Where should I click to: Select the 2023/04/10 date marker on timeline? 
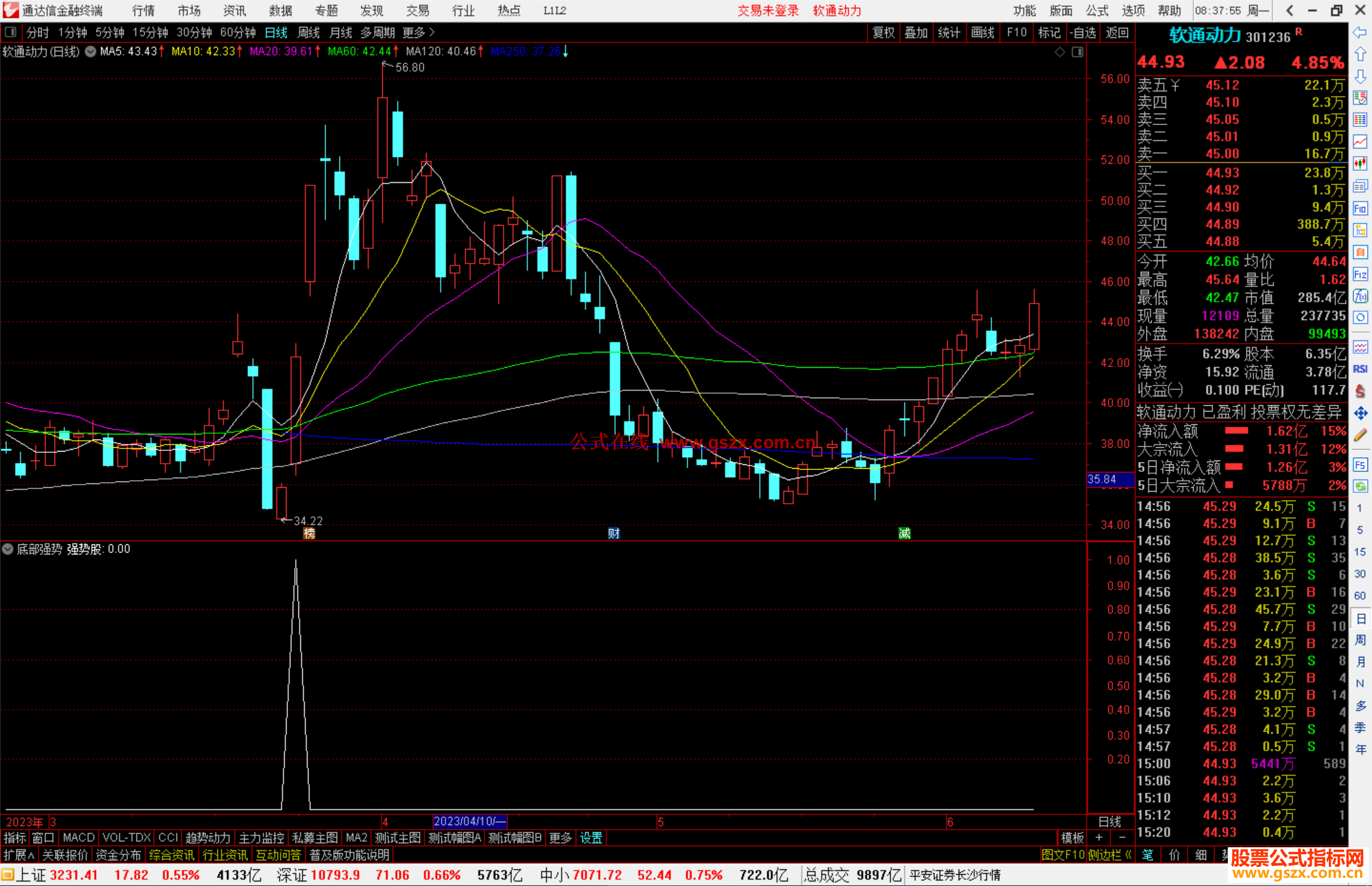469,821
